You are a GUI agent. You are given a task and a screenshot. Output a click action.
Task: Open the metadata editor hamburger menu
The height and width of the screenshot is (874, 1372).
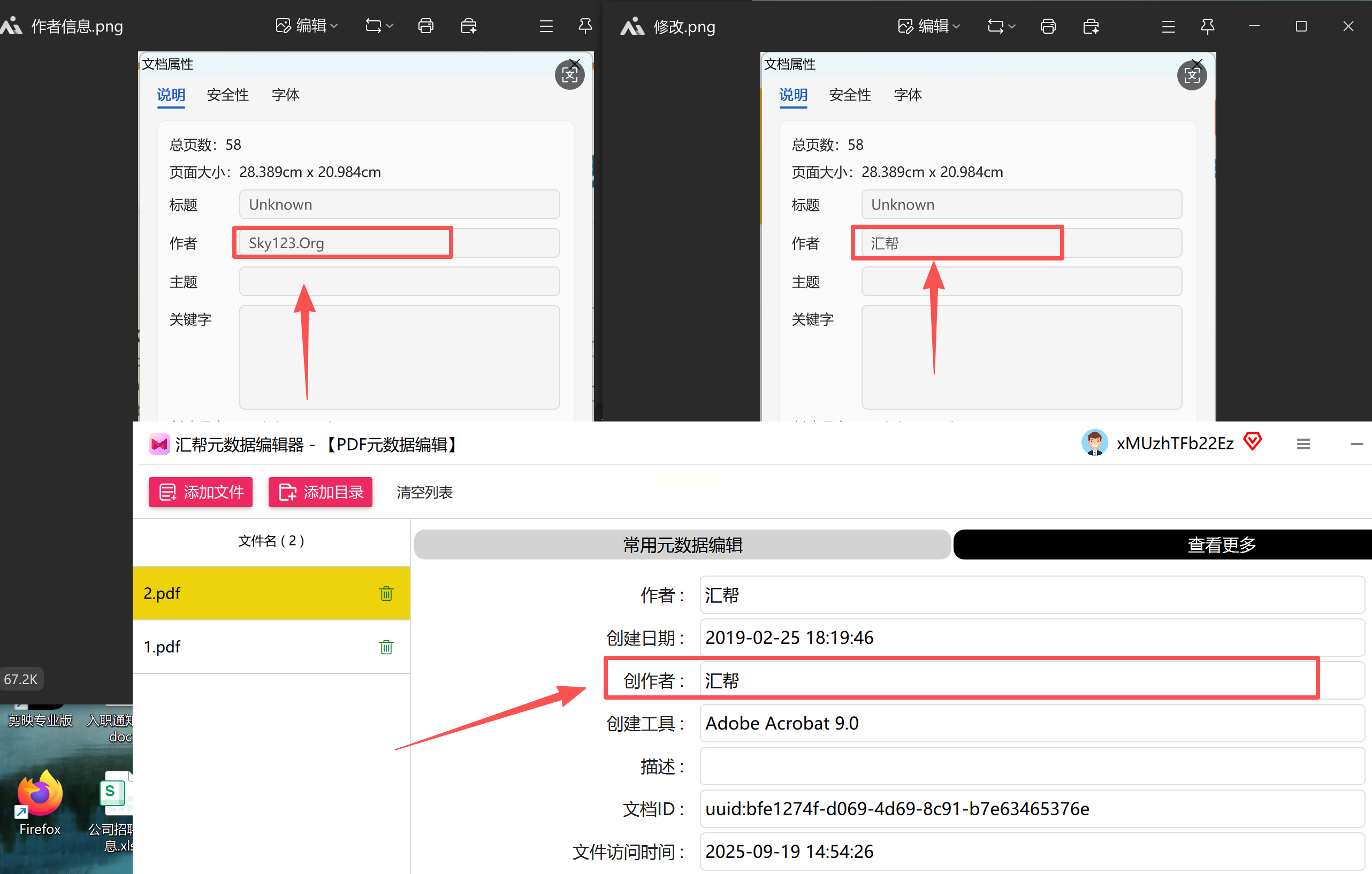click(1303, 443)
